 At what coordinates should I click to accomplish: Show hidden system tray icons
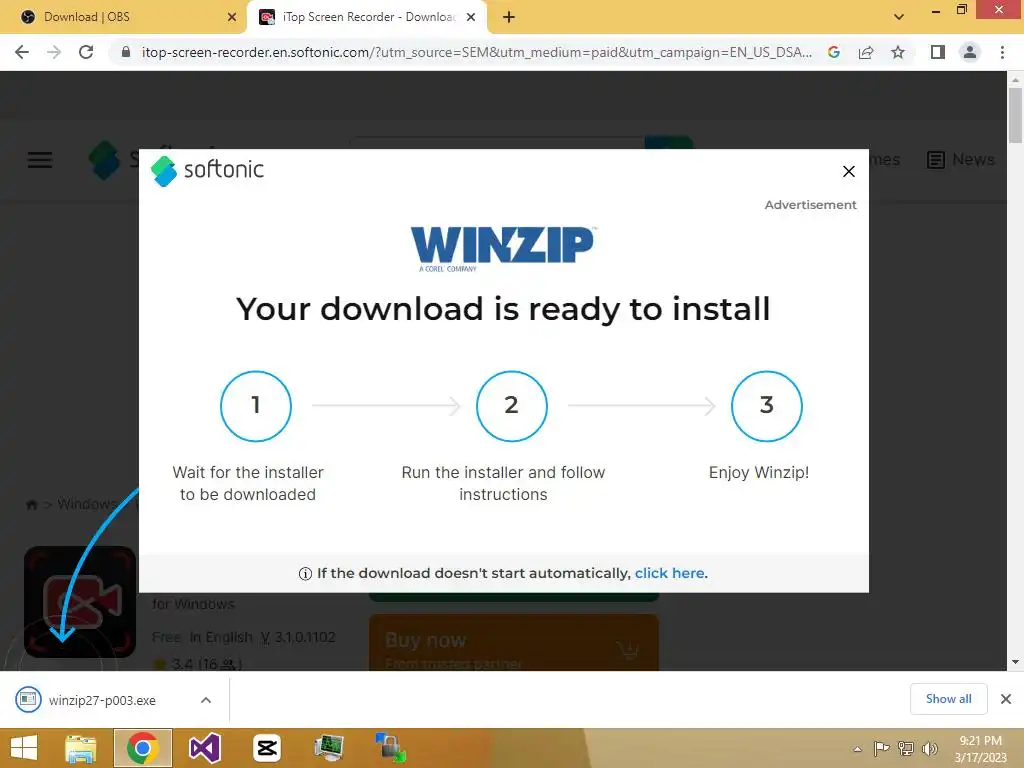(x=857, y=749)
